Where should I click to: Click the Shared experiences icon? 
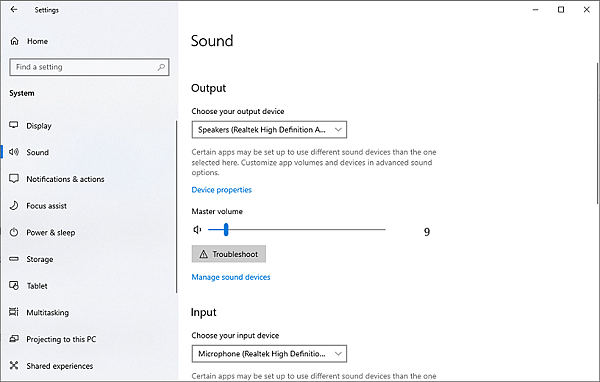coord(14,366)
